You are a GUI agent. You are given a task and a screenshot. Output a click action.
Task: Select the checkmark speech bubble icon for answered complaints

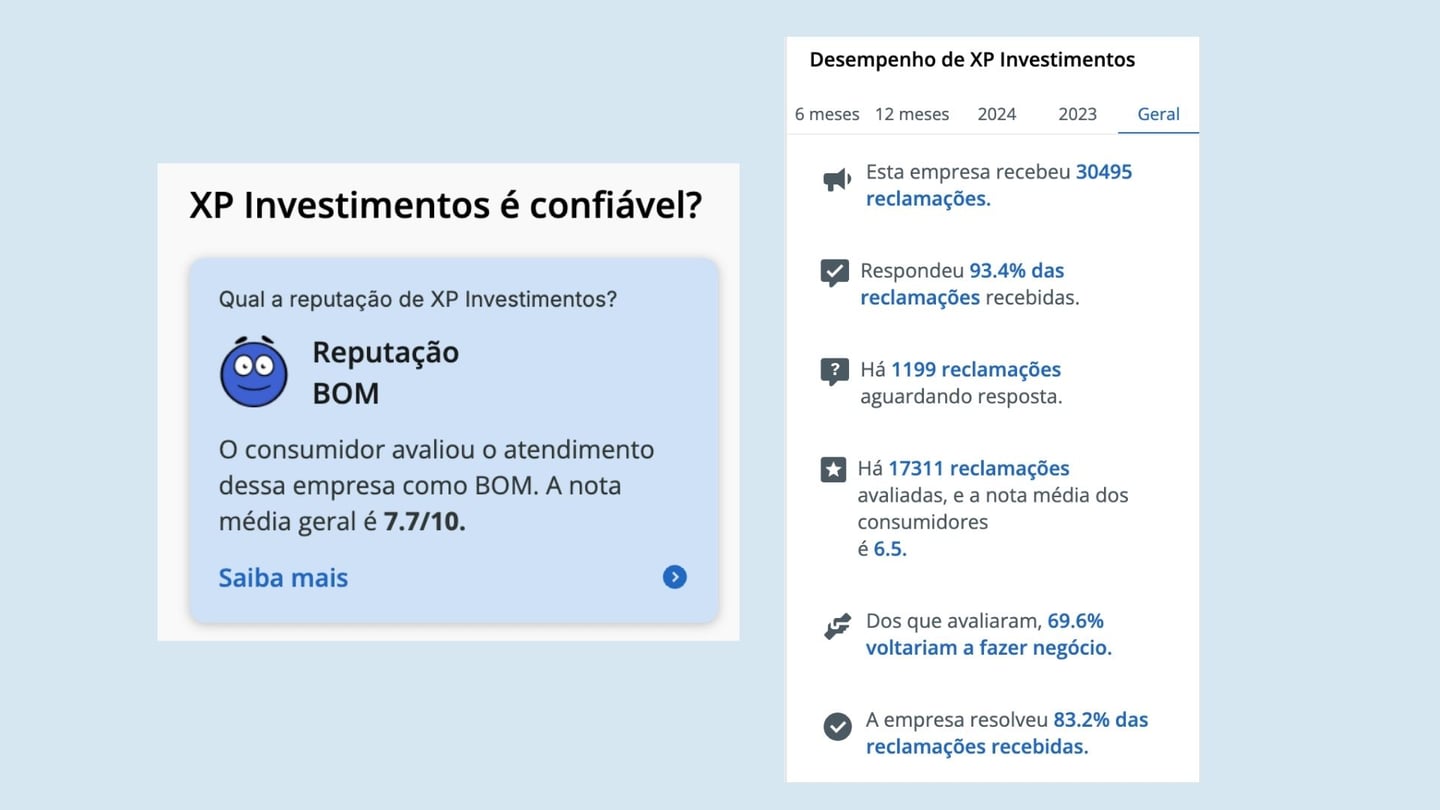pyautogui.click(x=834, y=272)
